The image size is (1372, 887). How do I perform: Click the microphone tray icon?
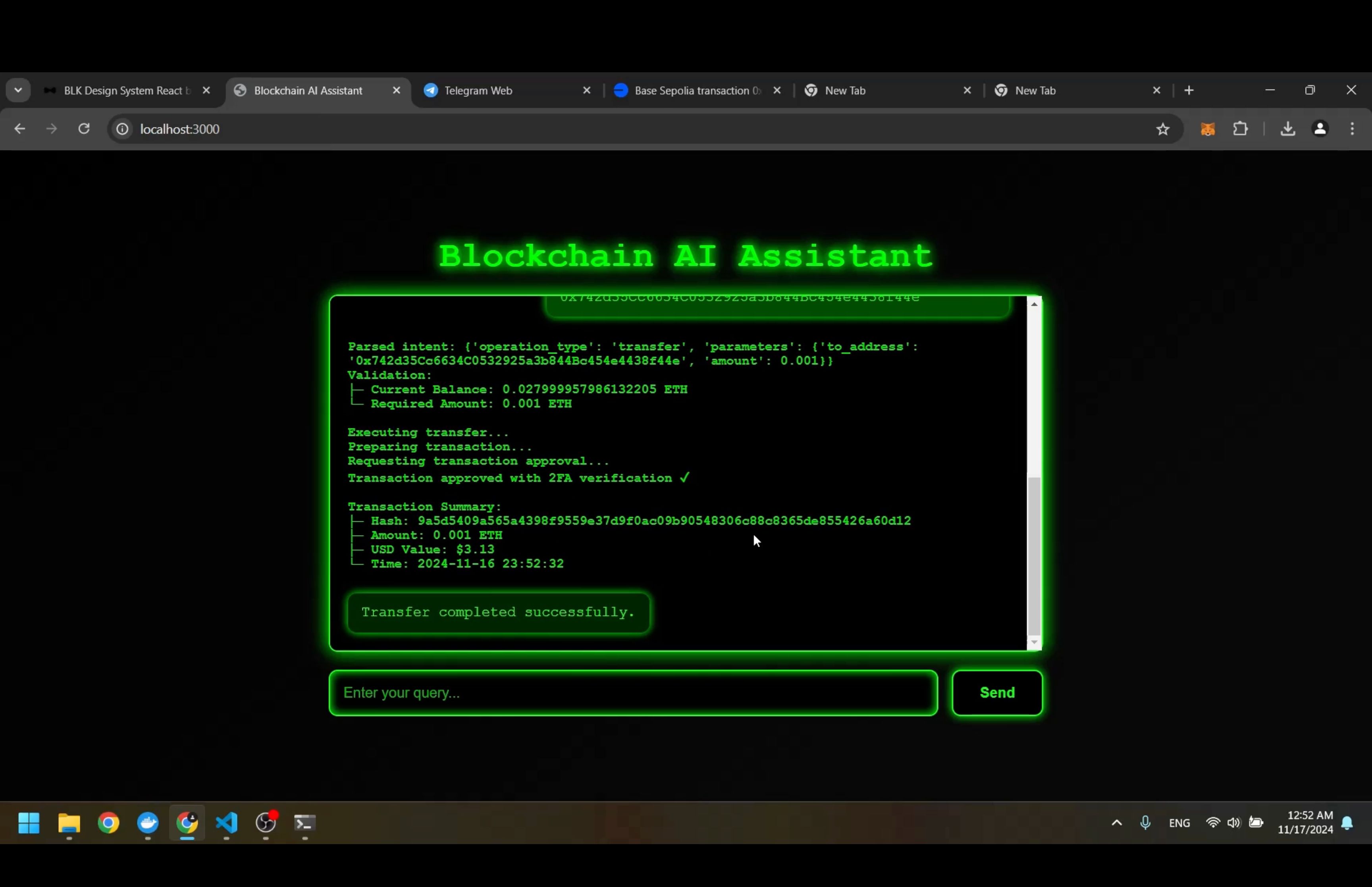click(1145, 823)
